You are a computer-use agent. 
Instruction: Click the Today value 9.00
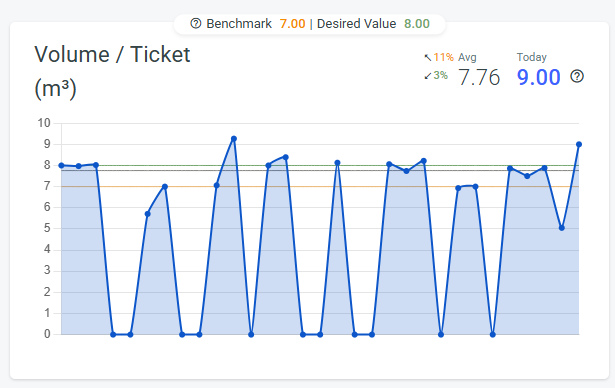click(x=539, y=77)
